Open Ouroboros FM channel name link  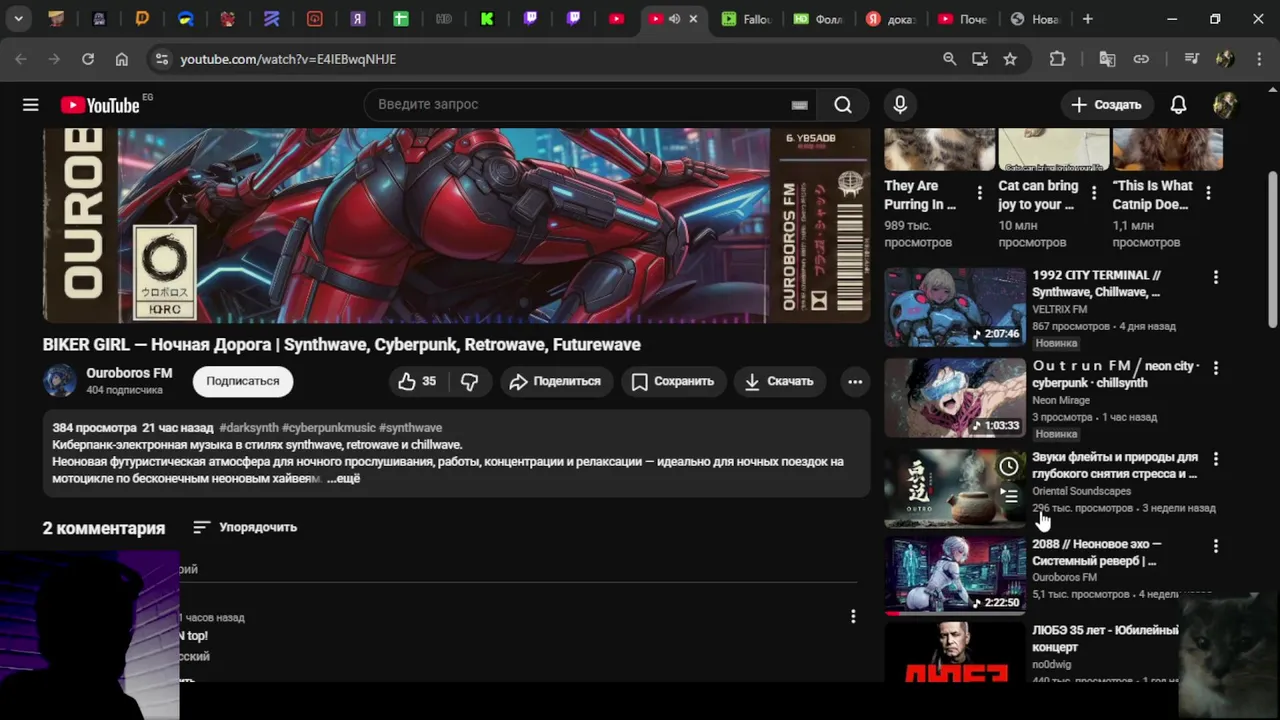click(x=129, y=373)
